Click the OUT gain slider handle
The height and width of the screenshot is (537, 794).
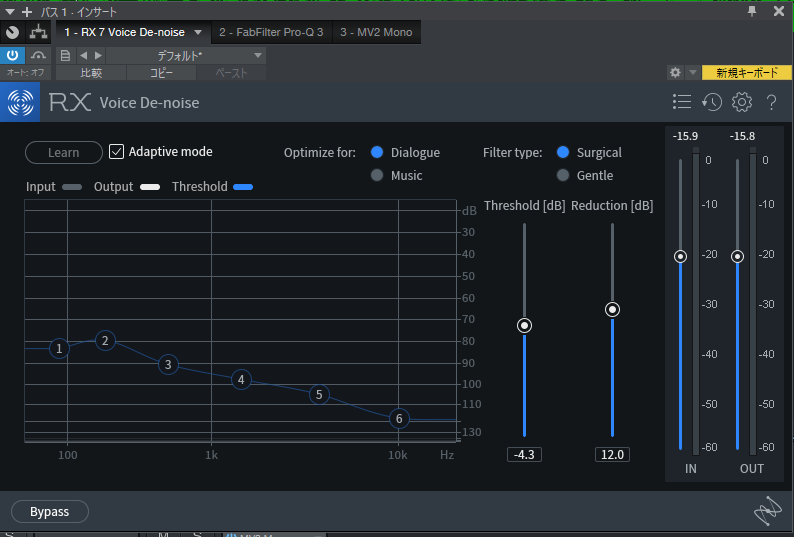pos(737,256)
